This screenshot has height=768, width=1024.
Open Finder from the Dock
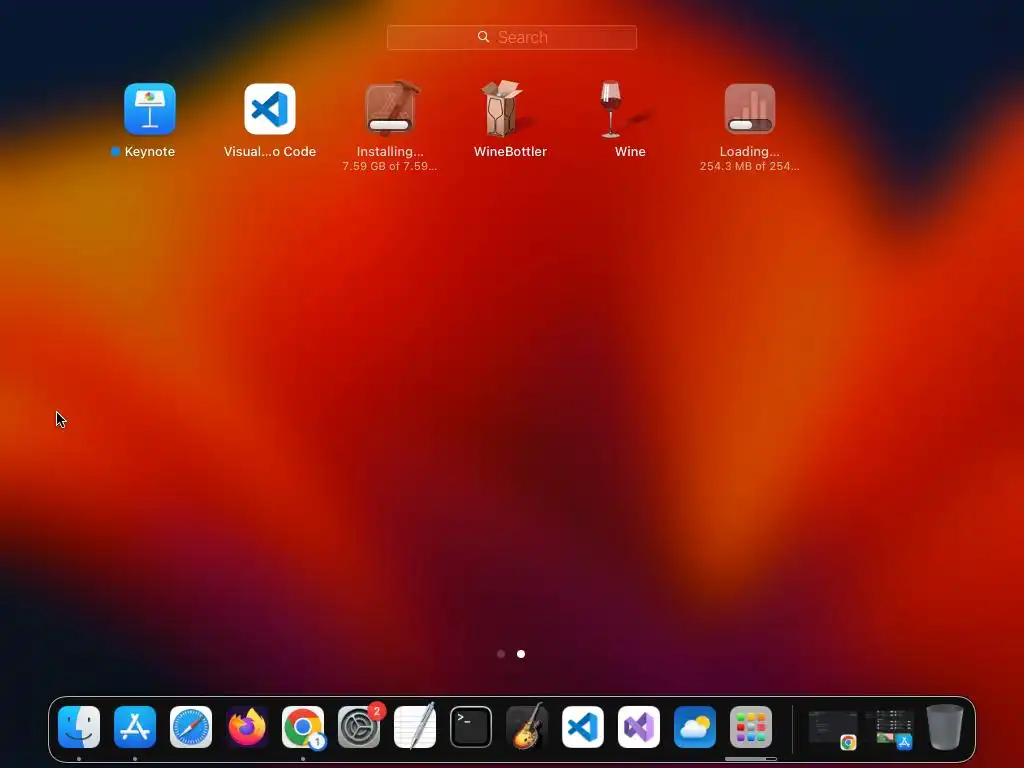[79, 727]
